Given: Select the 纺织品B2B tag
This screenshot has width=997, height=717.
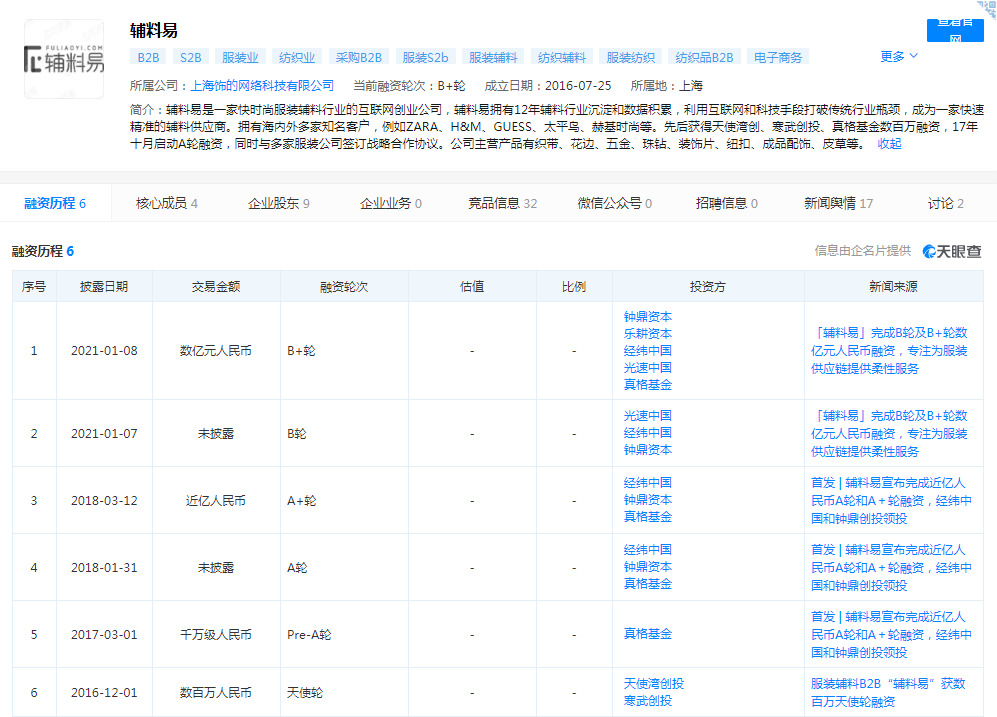Looking at the screenshot, I should pos(704,57).
